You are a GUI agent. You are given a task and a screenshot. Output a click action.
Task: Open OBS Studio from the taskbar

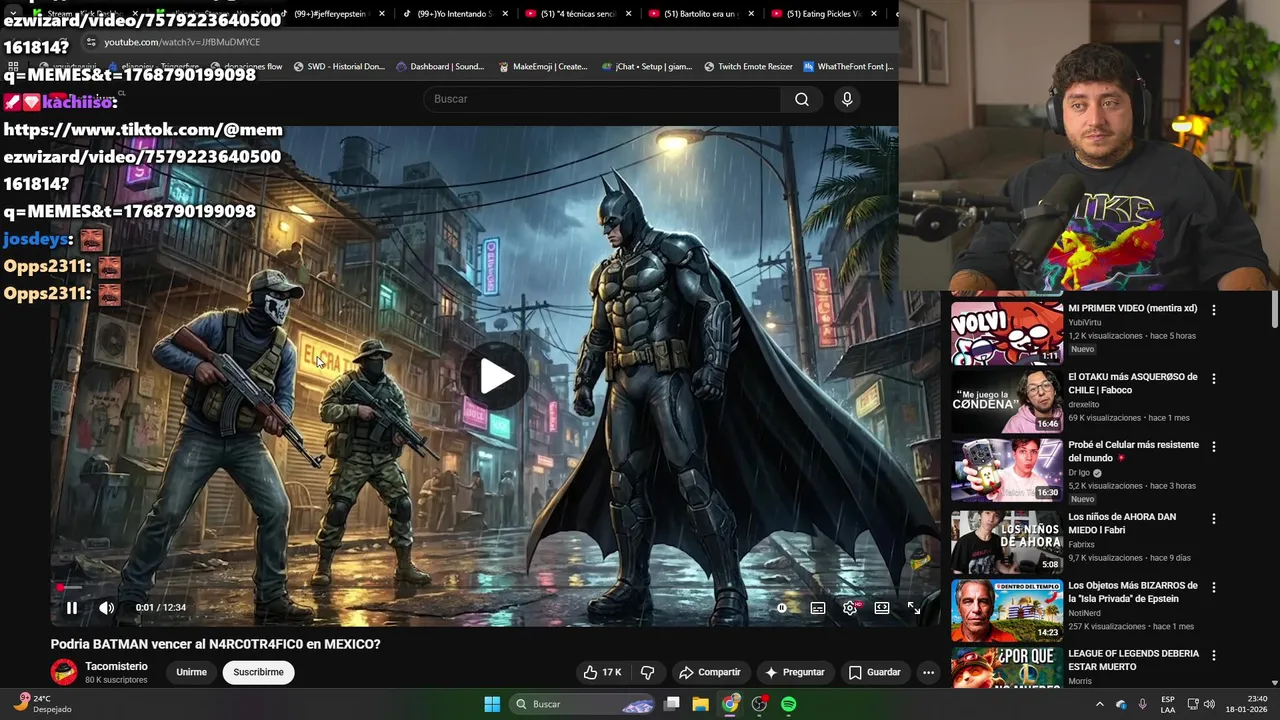pos(760,704)
